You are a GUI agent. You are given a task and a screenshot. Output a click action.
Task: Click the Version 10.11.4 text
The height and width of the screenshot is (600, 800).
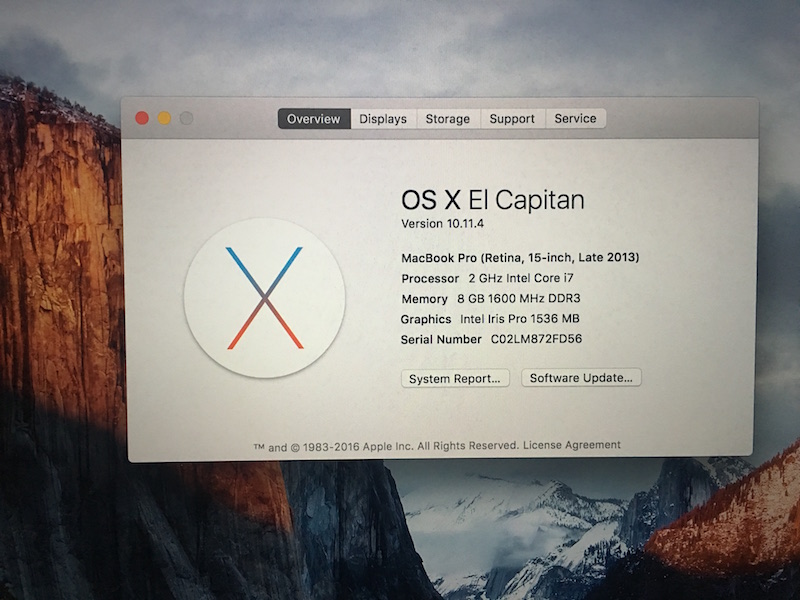(442, 223)
